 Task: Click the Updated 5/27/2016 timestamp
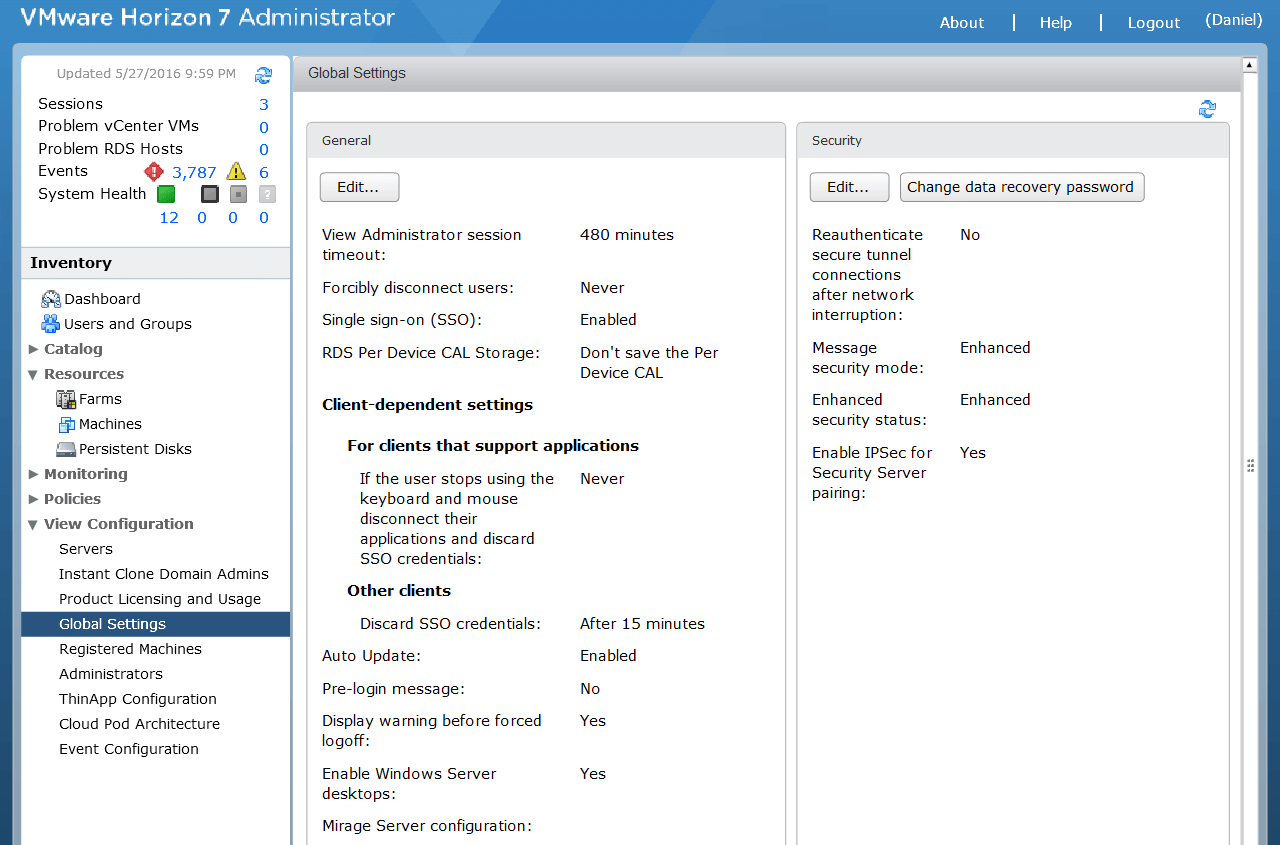(x=146, y=74)
